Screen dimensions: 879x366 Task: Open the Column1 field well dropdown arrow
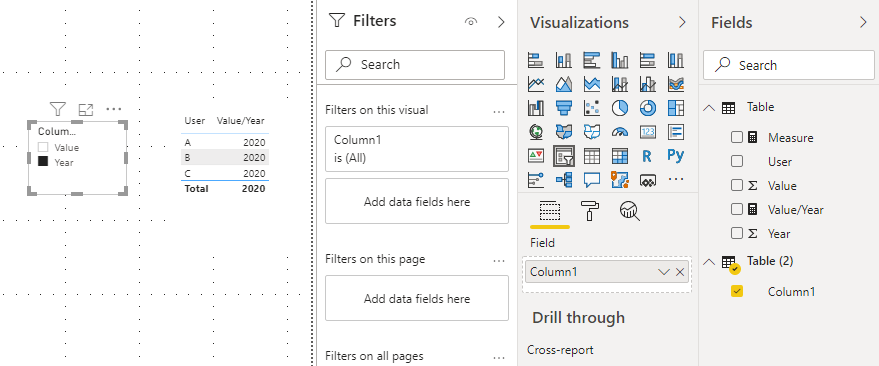(664, 272)
